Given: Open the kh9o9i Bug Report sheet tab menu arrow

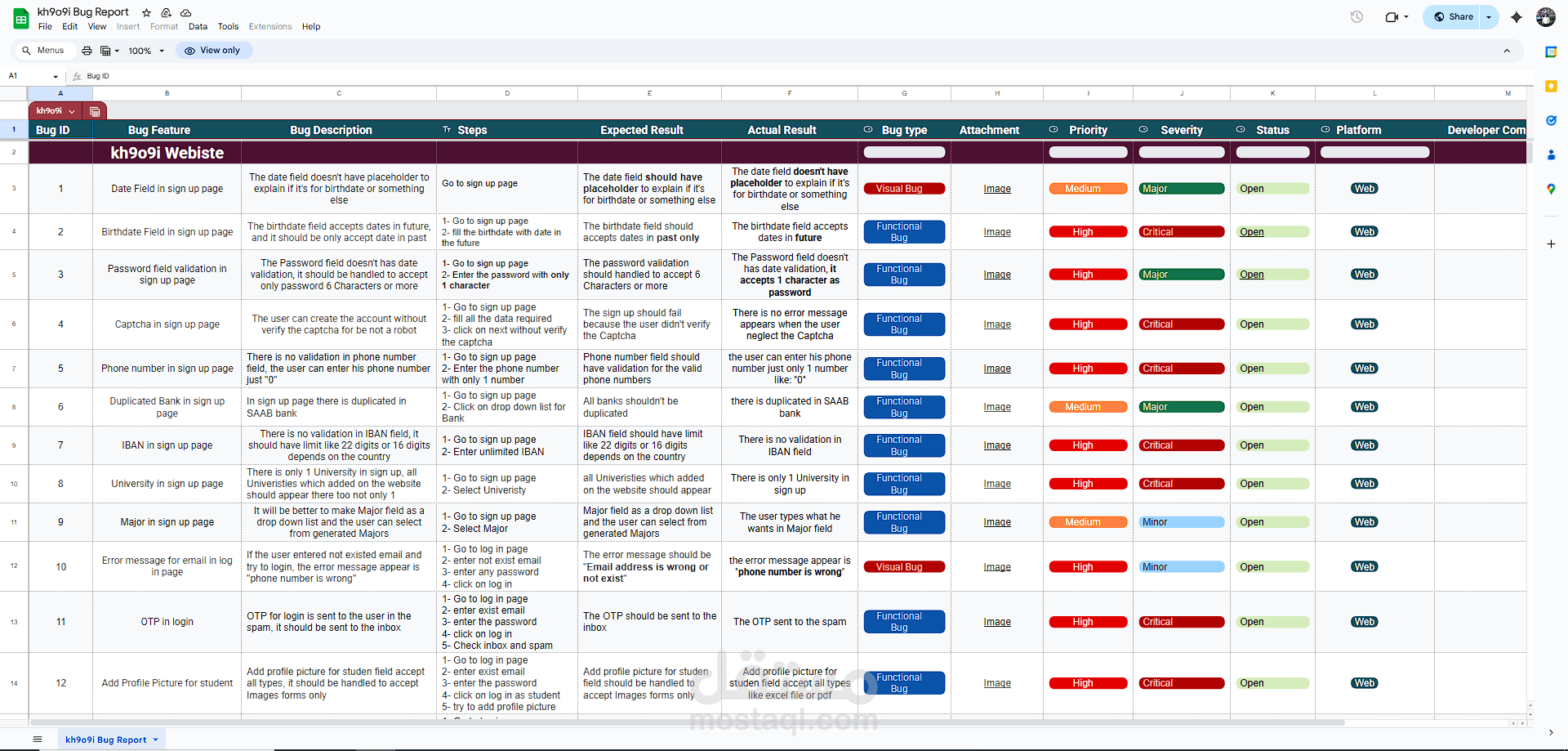Looking at the screenshot, I should (x=155, y=740).
